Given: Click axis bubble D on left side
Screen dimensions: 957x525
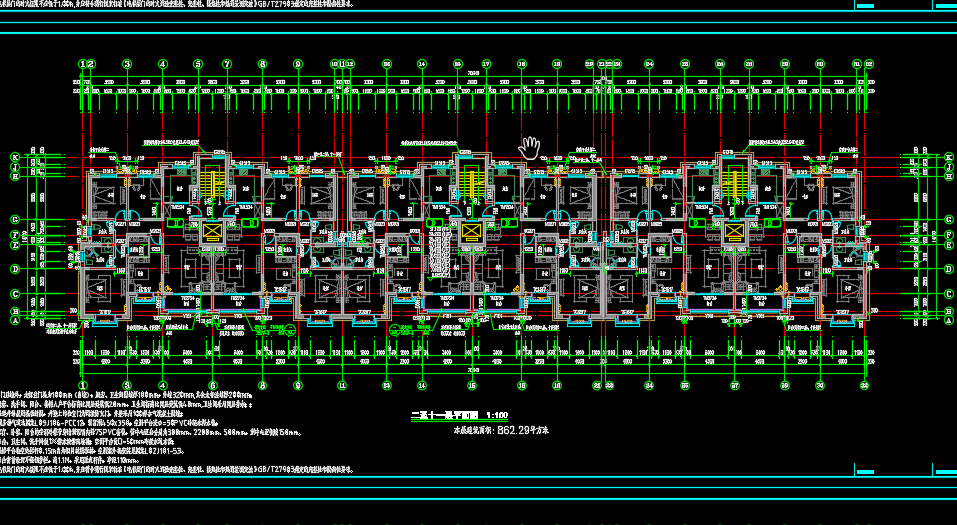Looking at the screenshot, I should (15, 269).
